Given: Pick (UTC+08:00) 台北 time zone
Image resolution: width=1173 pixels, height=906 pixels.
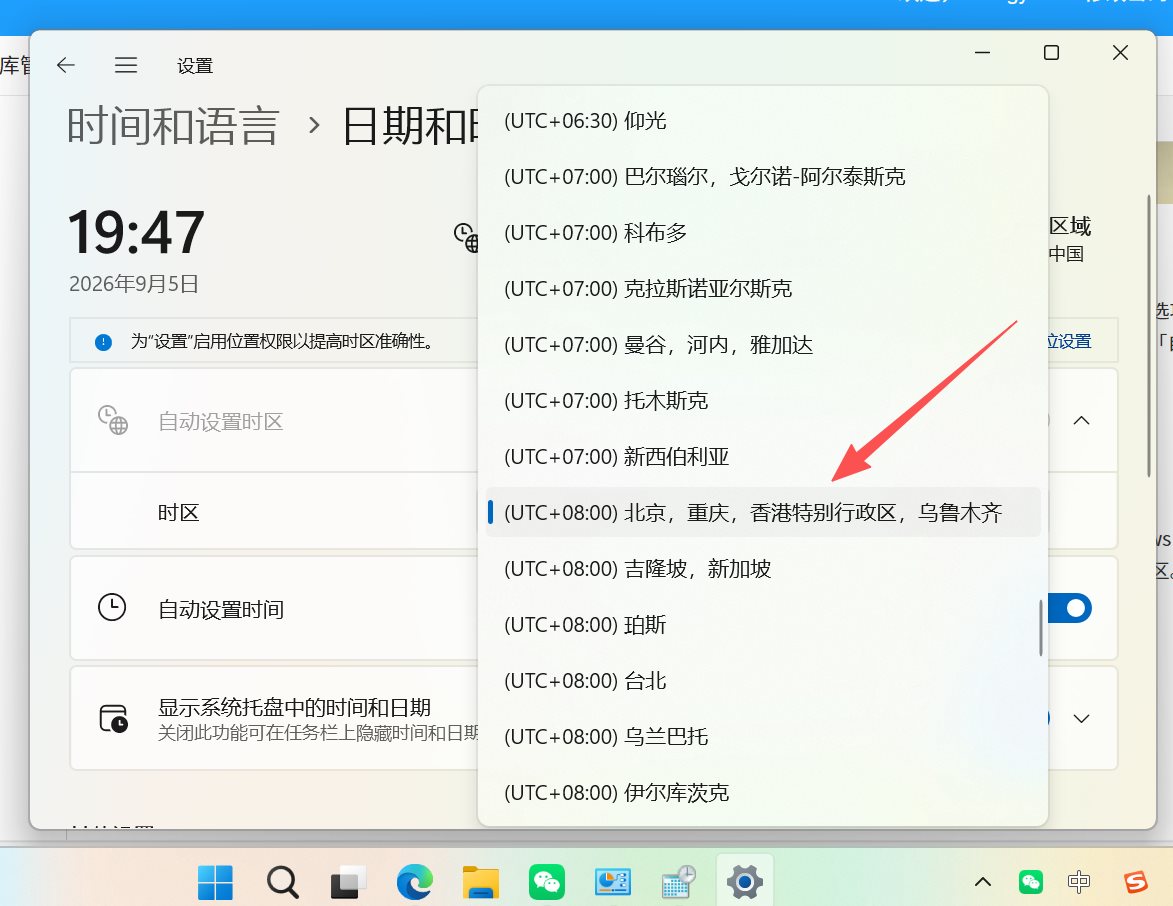Looking at the screenshot, I should (x=763, y=681).
